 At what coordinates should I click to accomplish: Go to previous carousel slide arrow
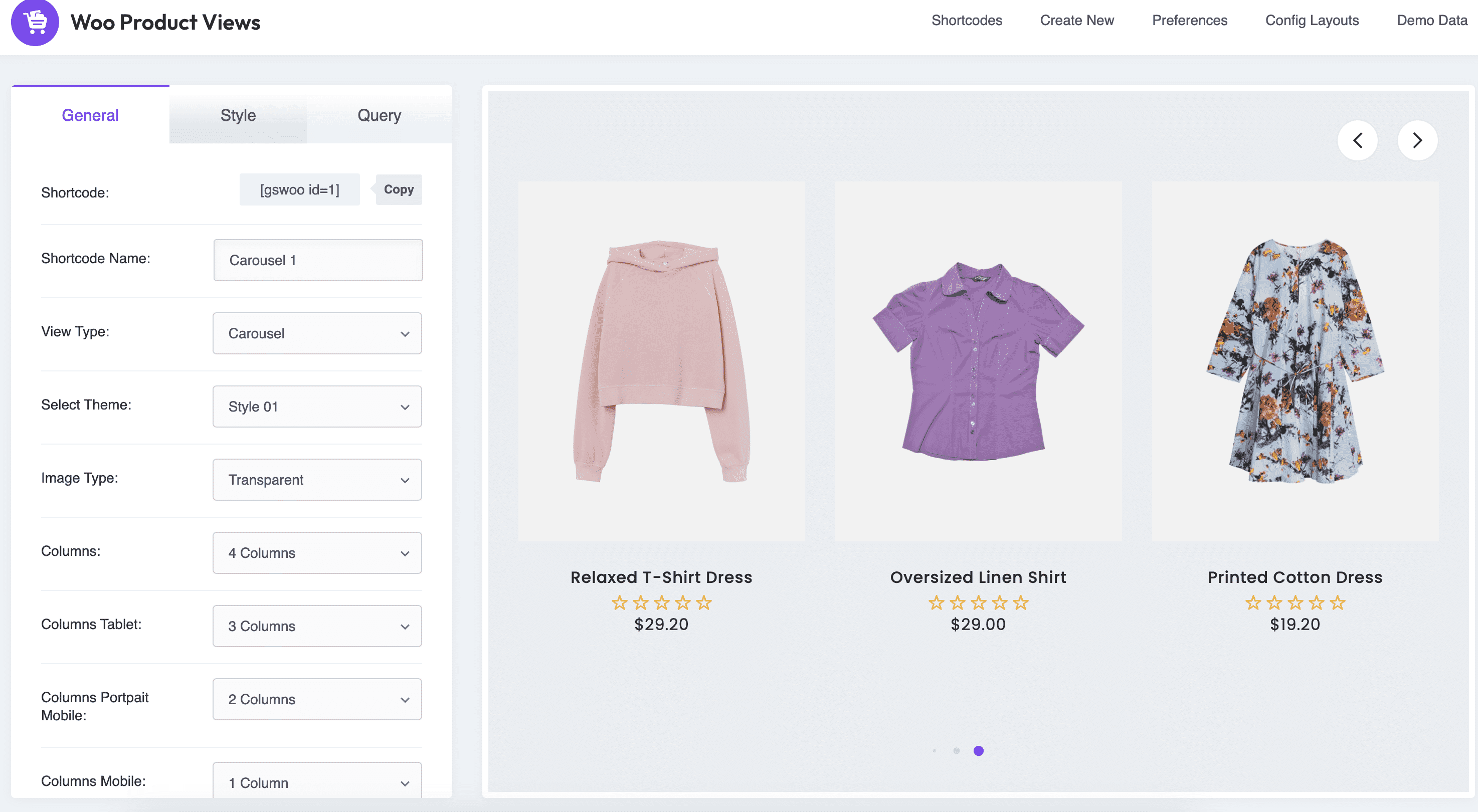(x=1358, y=140)
